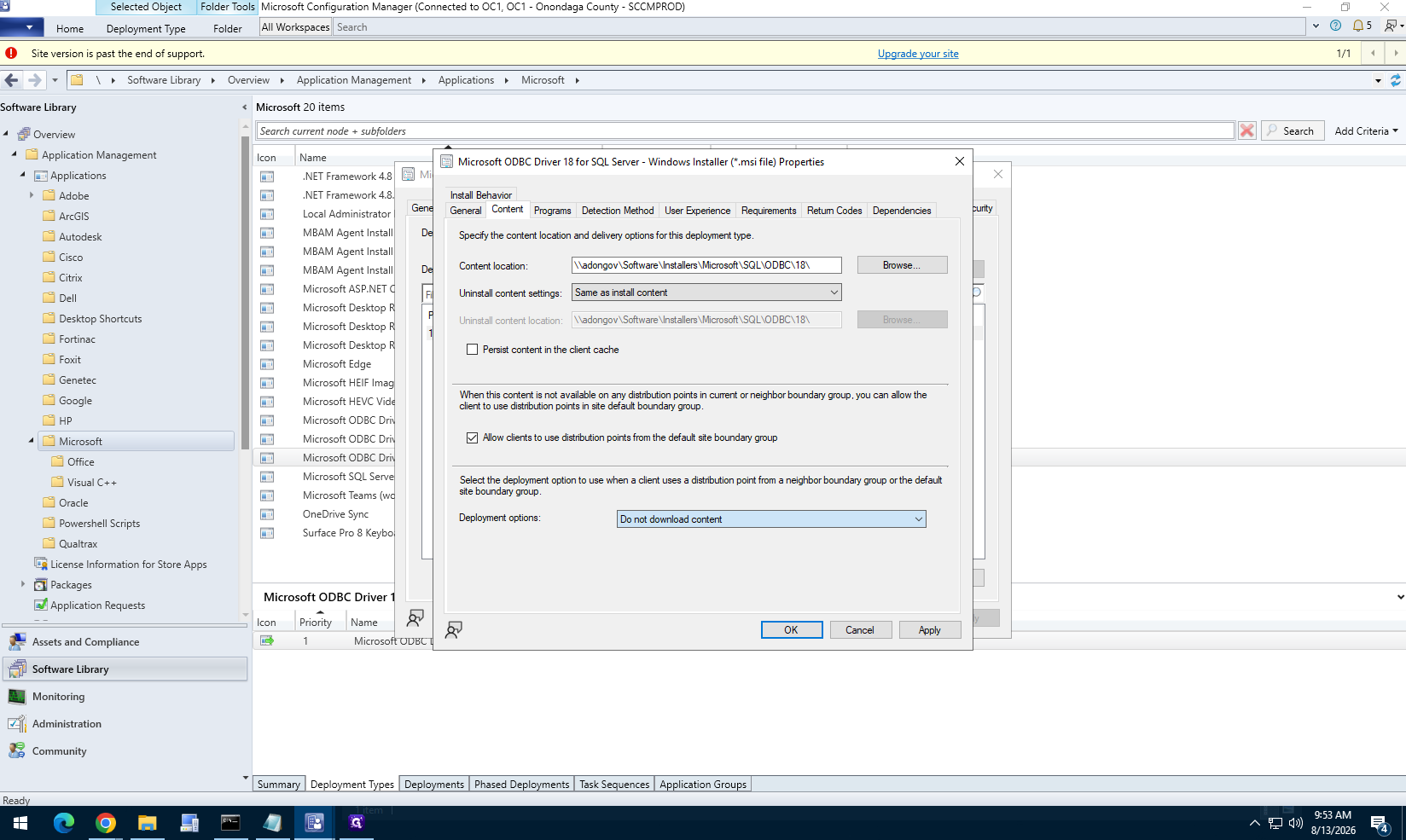Image resolution: width=1406 pixels, height=840 pixels.
Task: Open the help question mark icon
Action: [x=1336, y=26]
